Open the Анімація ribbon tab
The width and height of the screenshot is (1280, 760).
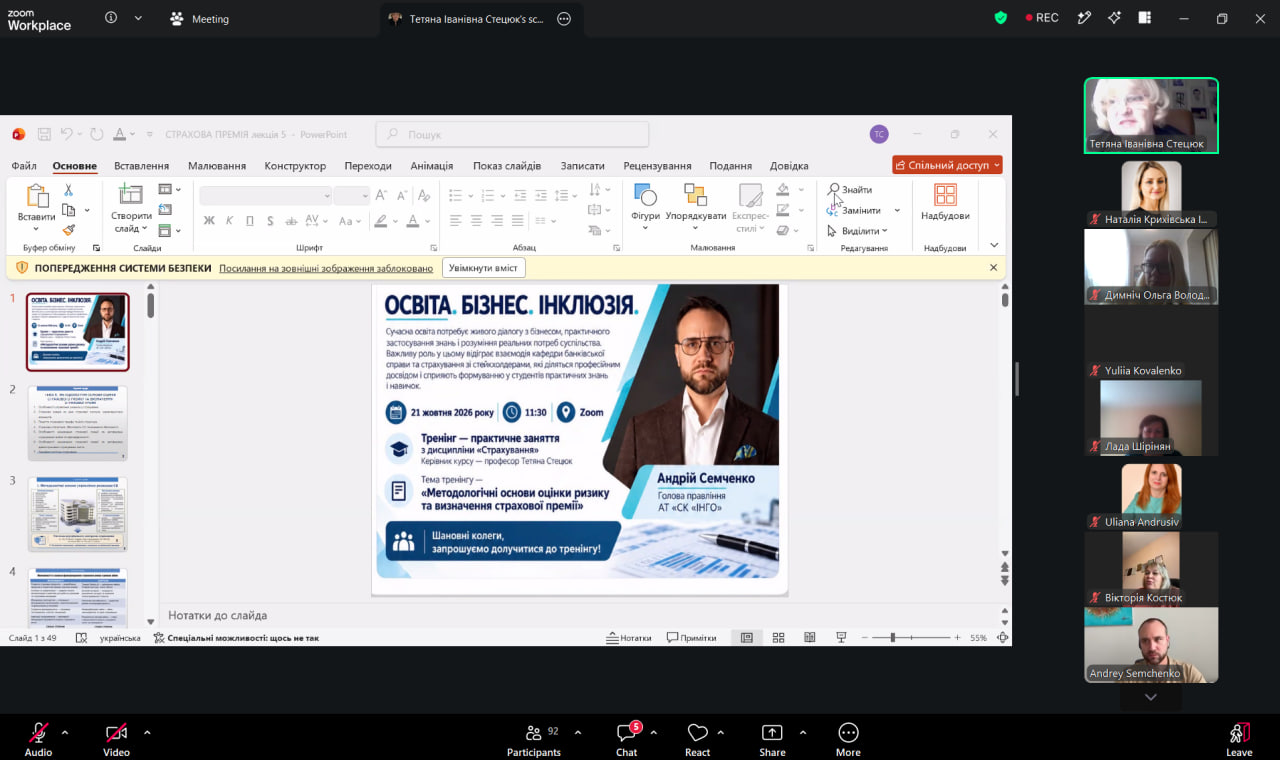tap(431, 166)
